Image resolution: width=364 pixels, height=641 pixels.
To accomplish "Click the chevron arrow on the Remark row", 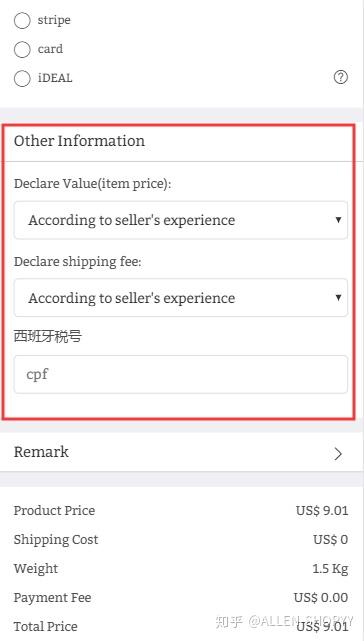I will pos(338,454).
